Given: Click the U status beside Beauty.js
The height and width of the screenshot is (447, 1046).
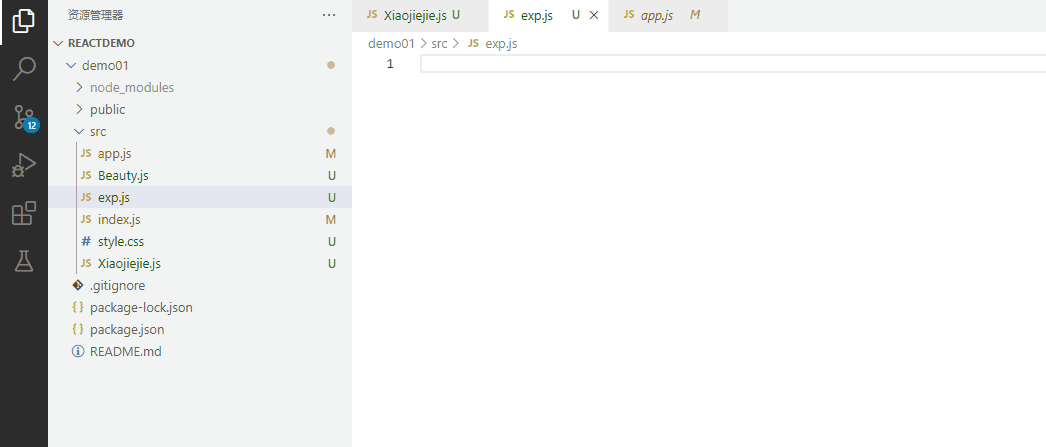Looking at the screenshot, I should tap(332, 175).
